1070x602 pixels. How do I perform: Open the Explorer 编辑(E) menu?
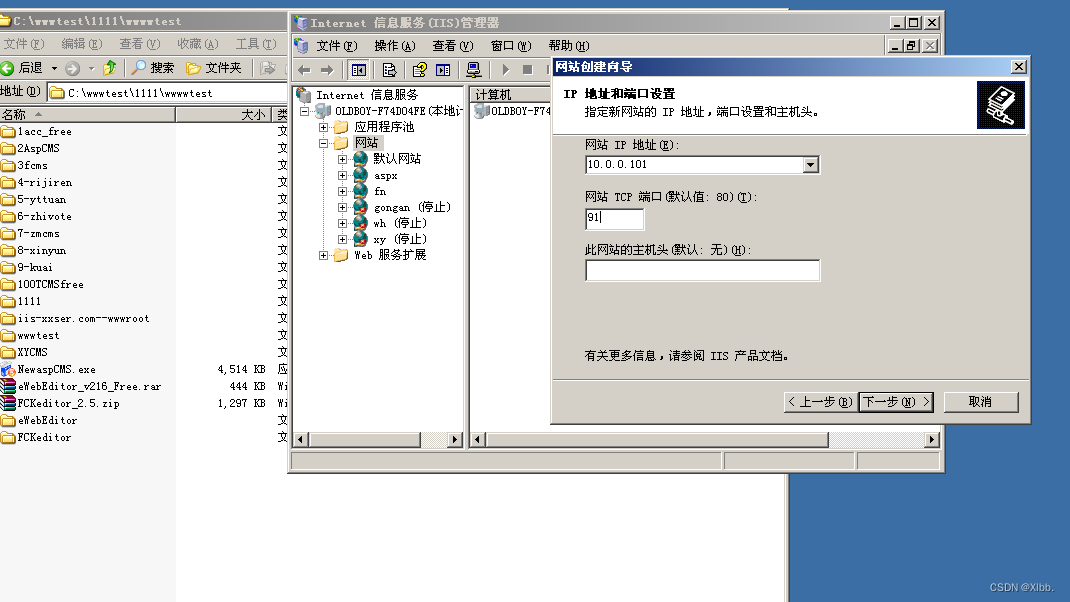pos(81,44)
